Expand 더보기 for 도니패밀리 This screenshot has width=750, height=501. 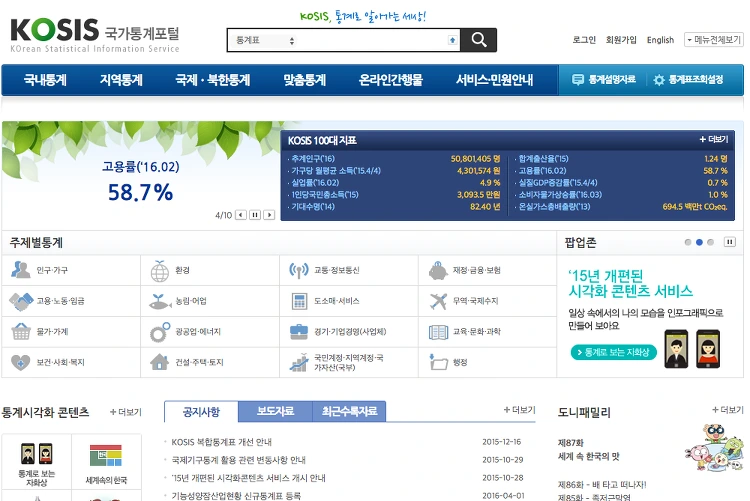728,410
